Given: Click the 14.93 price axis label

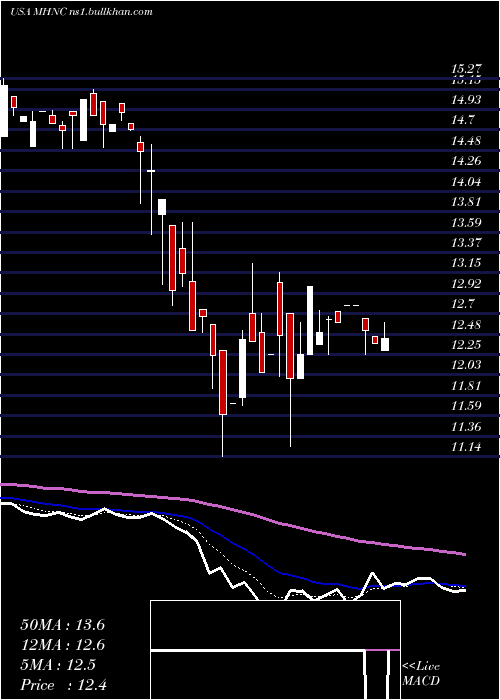Looking at the screenshot, I should click(x=466, y=100).
